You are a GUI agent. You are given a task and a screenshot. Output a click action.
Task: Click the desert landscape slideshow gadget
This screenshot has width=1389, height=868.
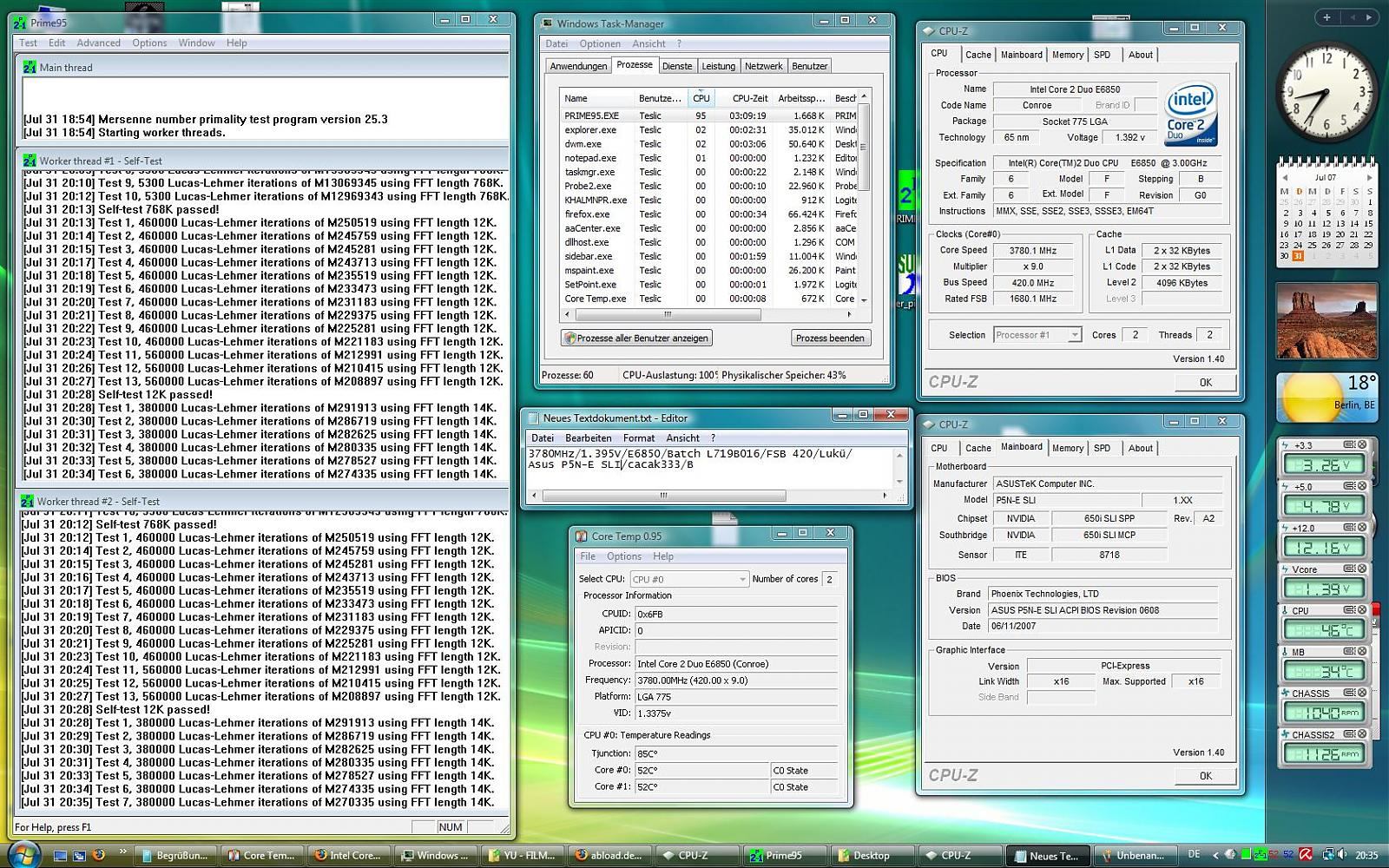pyautogui.click(x=1326, y=319)
